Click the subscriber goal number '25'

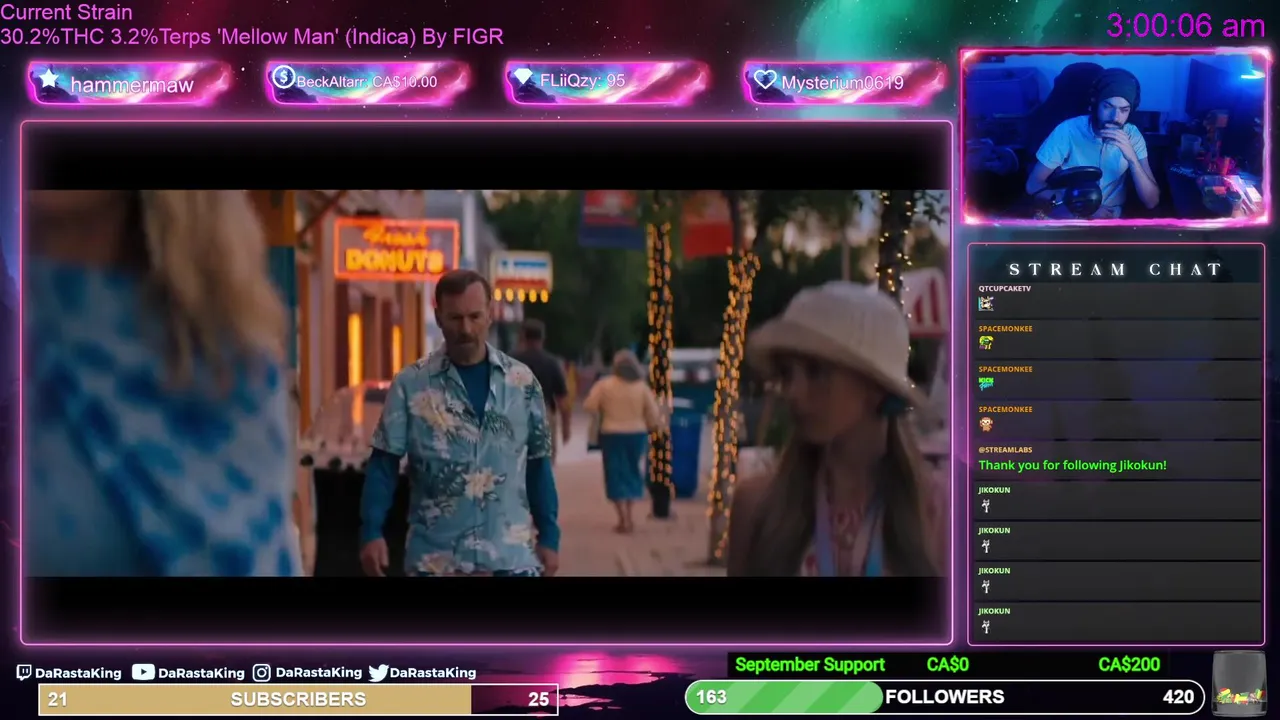pyautogui.click(x=539, y=699)
